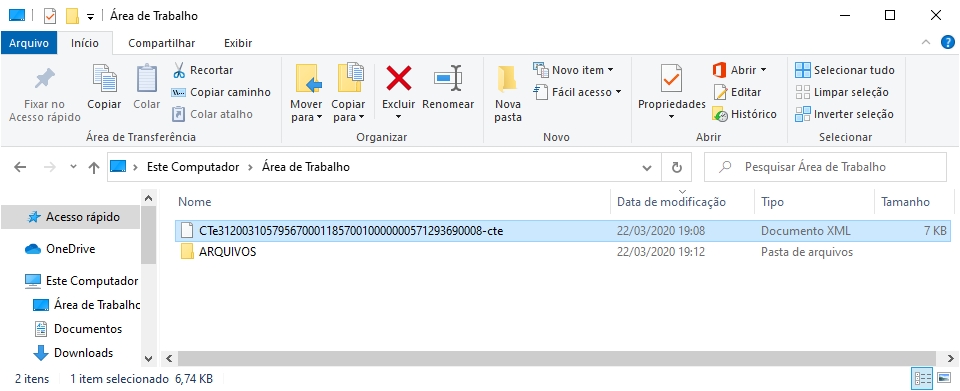Choose Copiar caminho in the ribbon
The width and height of the screenshot is (960, 391).
221,92
